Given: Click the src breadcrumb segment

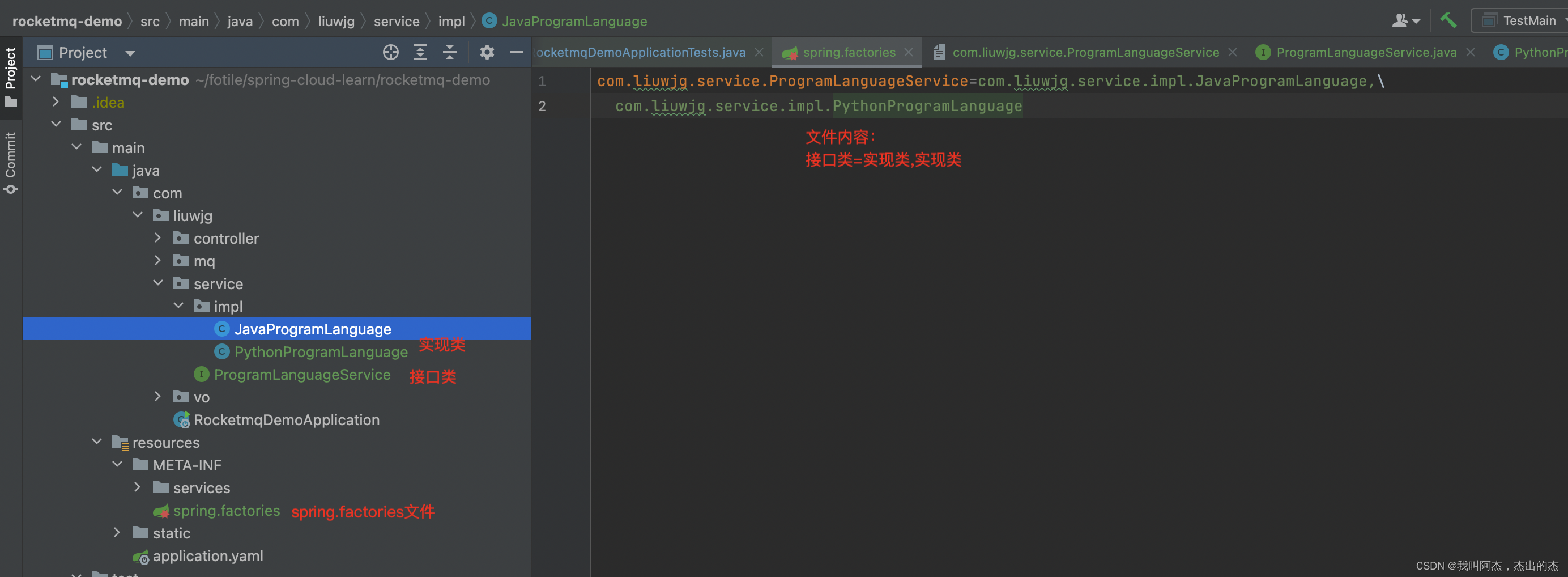Looking at the screenshot, I should point(150,21).
